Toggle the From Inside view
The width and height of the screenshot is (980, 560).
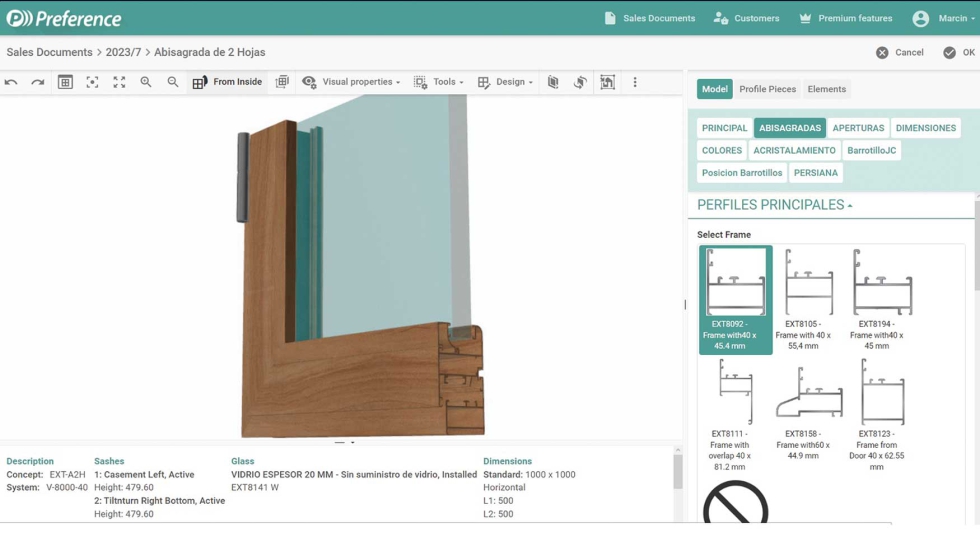click(x=227, y=82)
